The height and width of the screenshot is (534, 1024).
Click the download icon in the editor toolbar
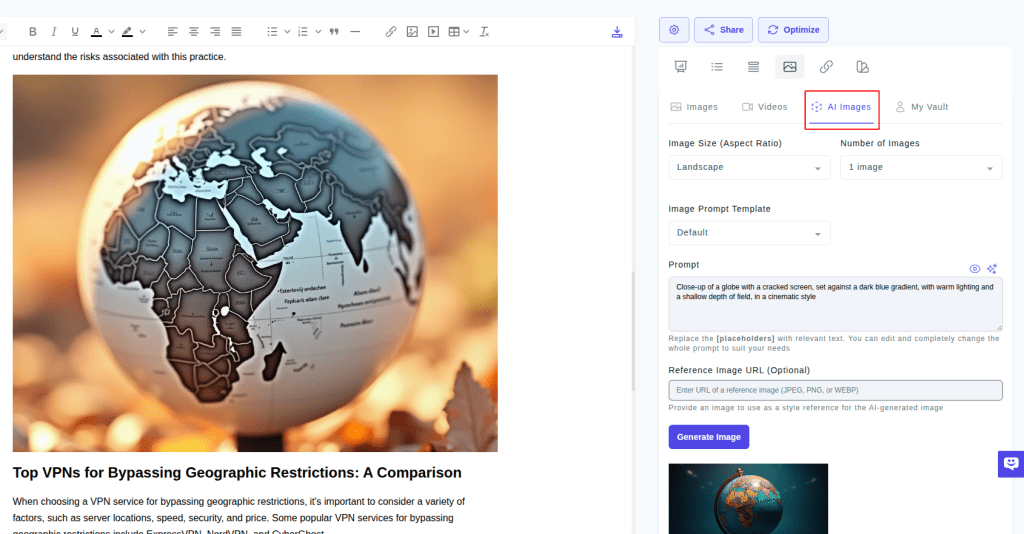pos(617,32)
